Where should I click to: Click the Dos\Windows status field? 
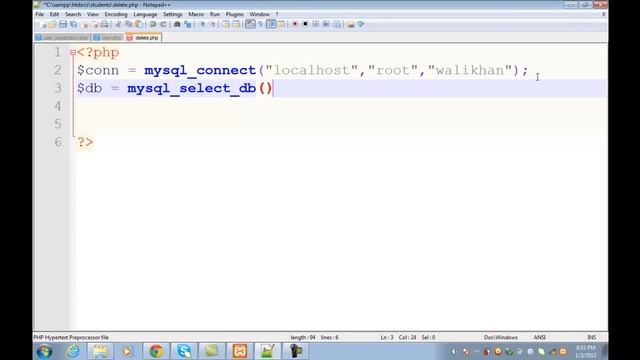(501, 338)
